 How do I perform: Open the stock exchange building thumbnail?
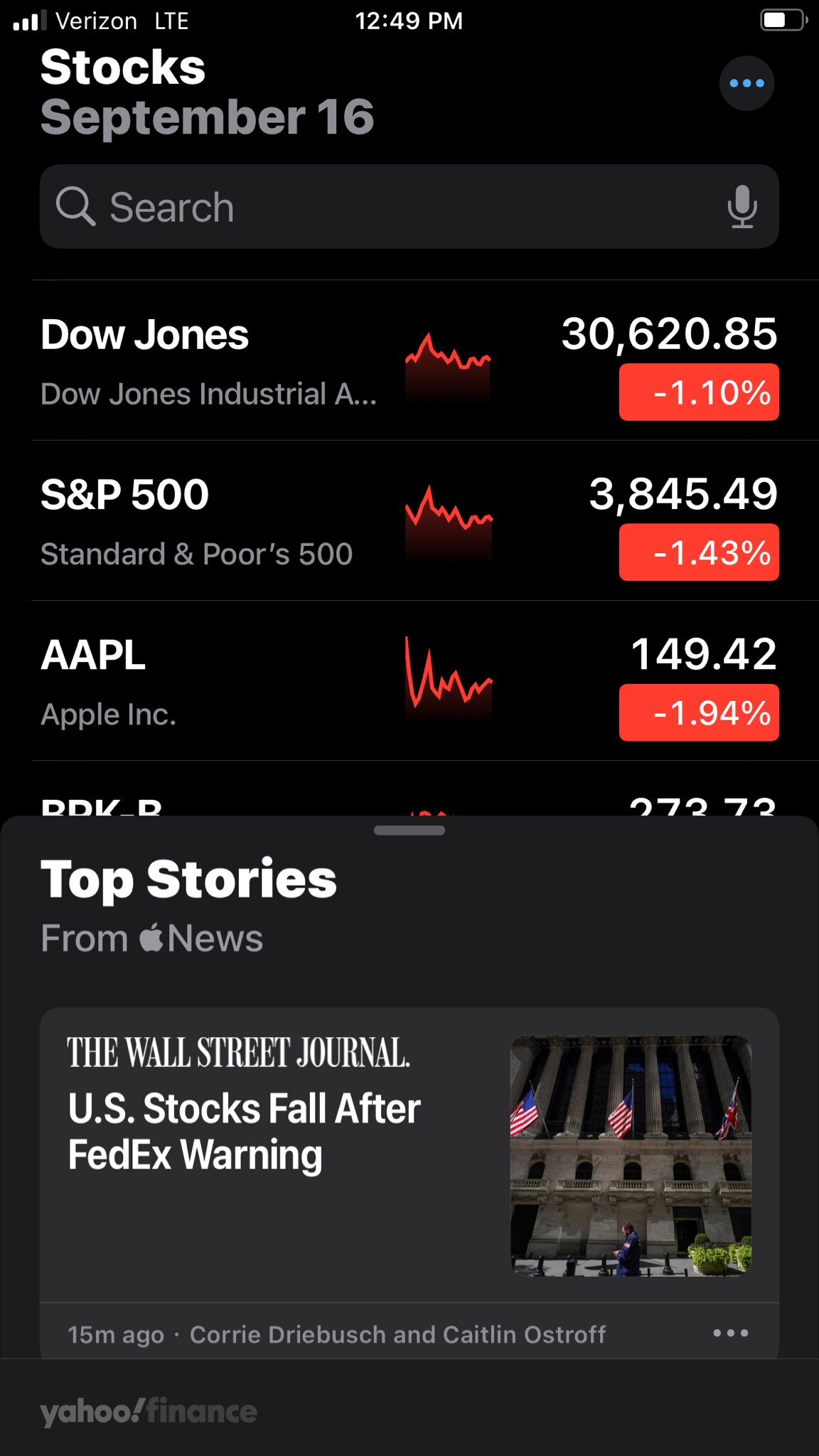[x=631, y=1155]
